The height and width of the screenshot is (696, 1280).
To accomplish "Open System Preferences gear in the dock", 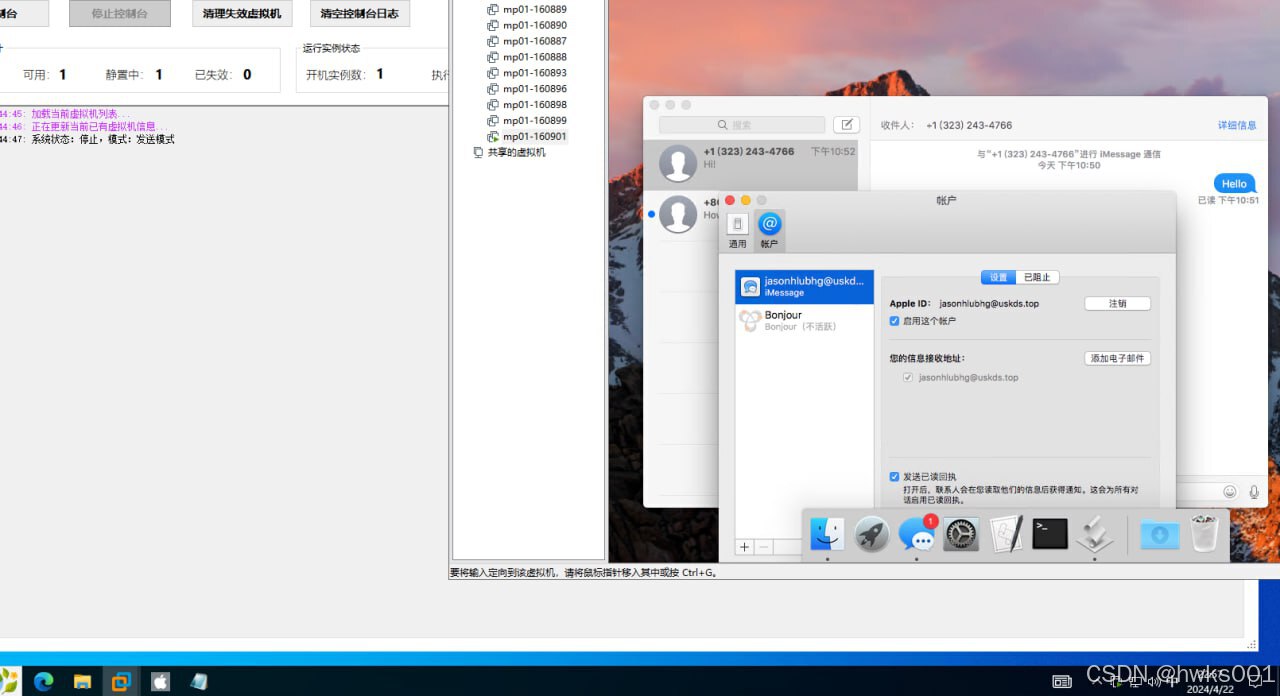I will [x=961, y=534].
